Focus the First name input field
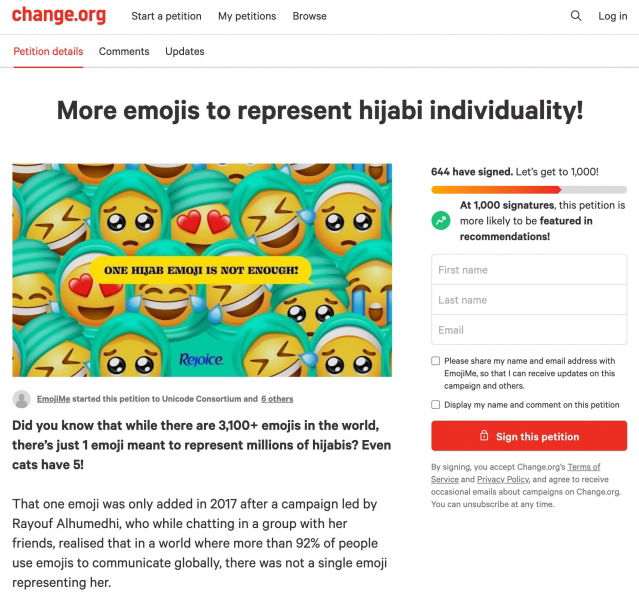 [x=529, y=270]
